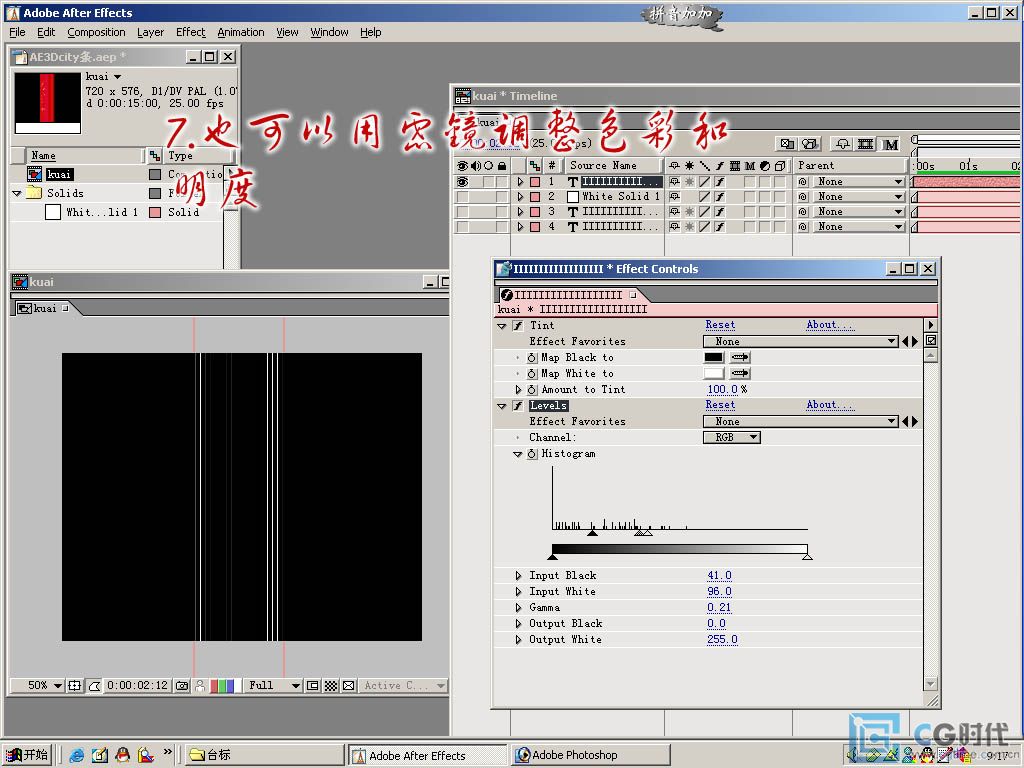Click the draft 3D button in Timeline
The width and height of the screenshot is (1024, 768).
810,144
